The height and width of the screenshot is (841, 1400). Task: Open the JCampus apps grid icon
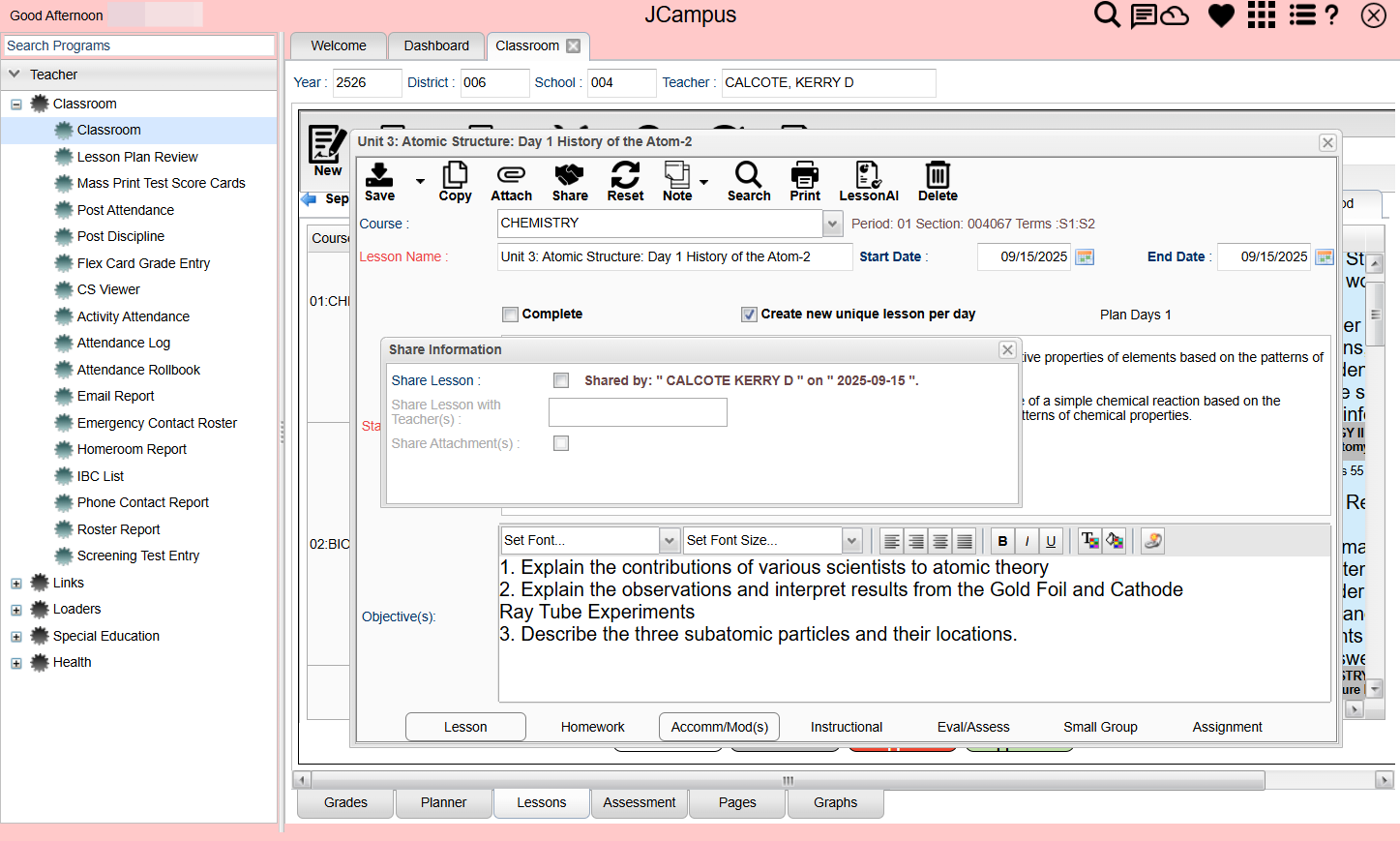1261,15
